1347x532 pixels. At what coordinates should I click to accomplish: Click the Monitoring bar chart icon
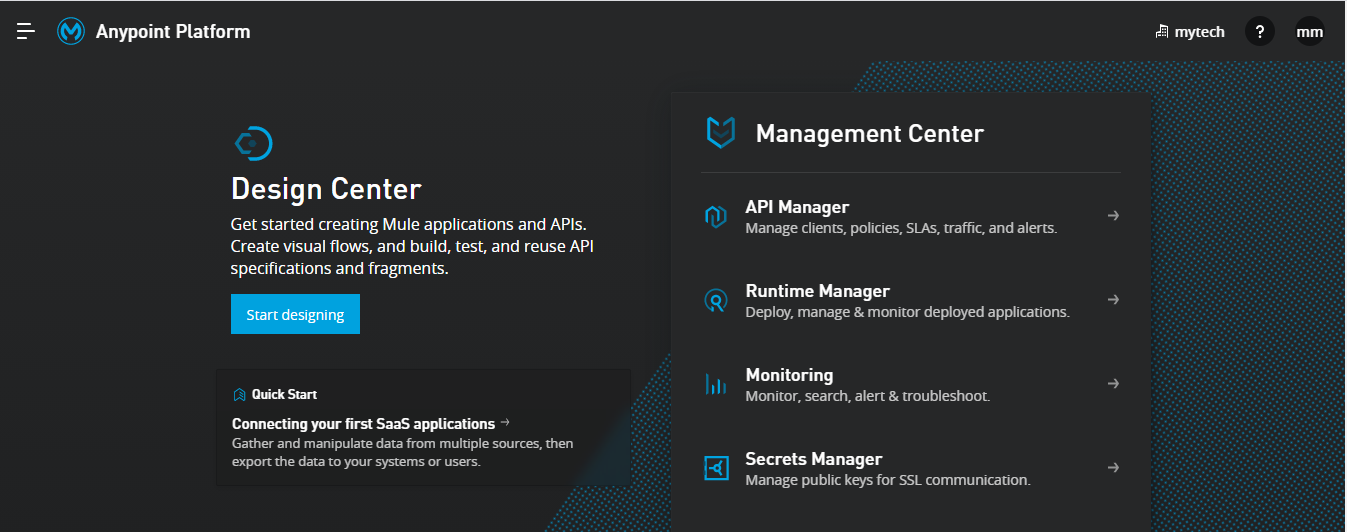pyautogui.click(x=716, y=384)
